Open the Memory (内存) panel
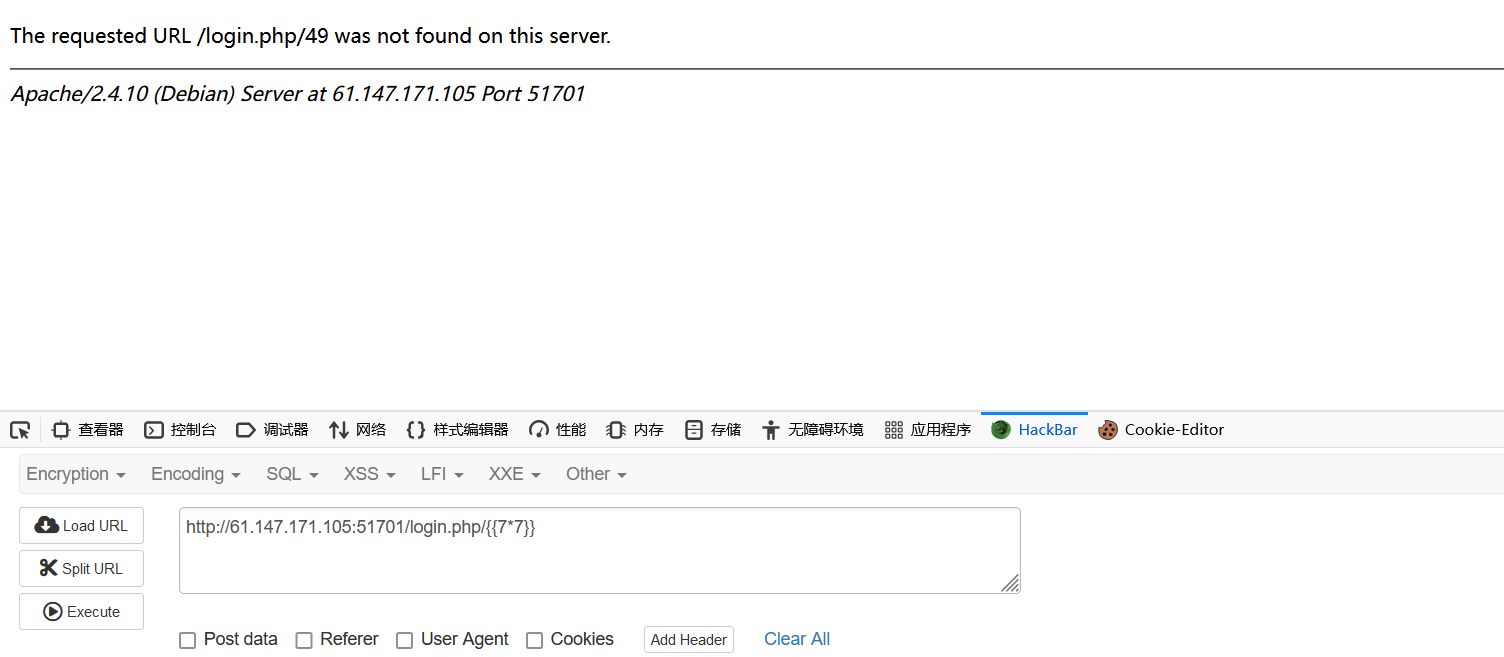1504x657 pixels. point(635,430)
